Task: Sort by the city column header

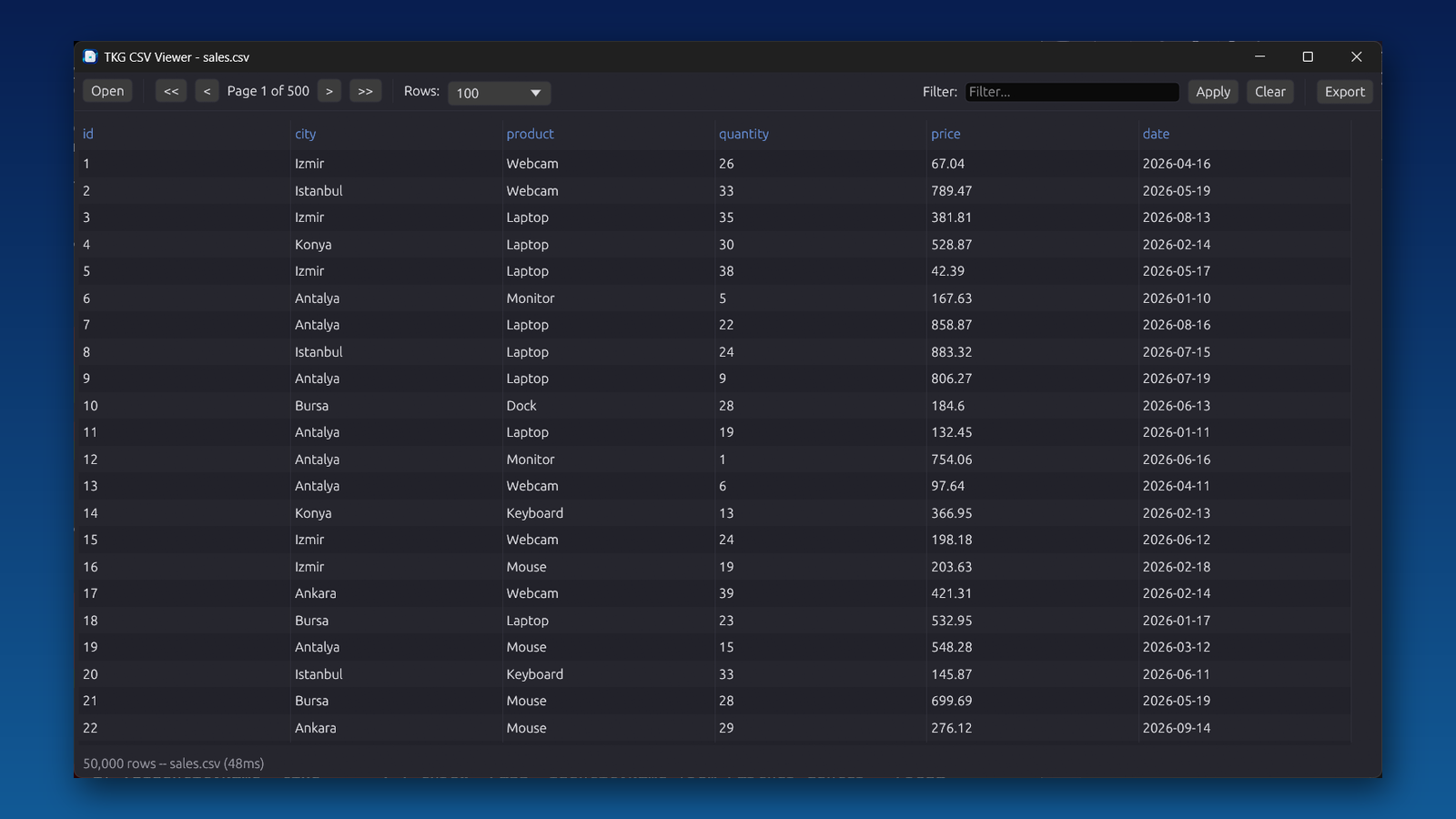Action: (306, 134)
